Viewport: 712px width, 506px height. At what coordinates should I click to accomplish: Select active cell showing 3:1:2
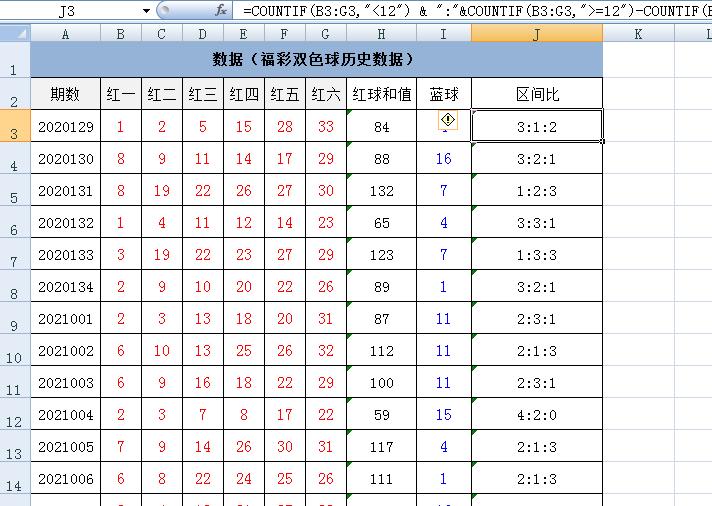click(x=537, y=126)
